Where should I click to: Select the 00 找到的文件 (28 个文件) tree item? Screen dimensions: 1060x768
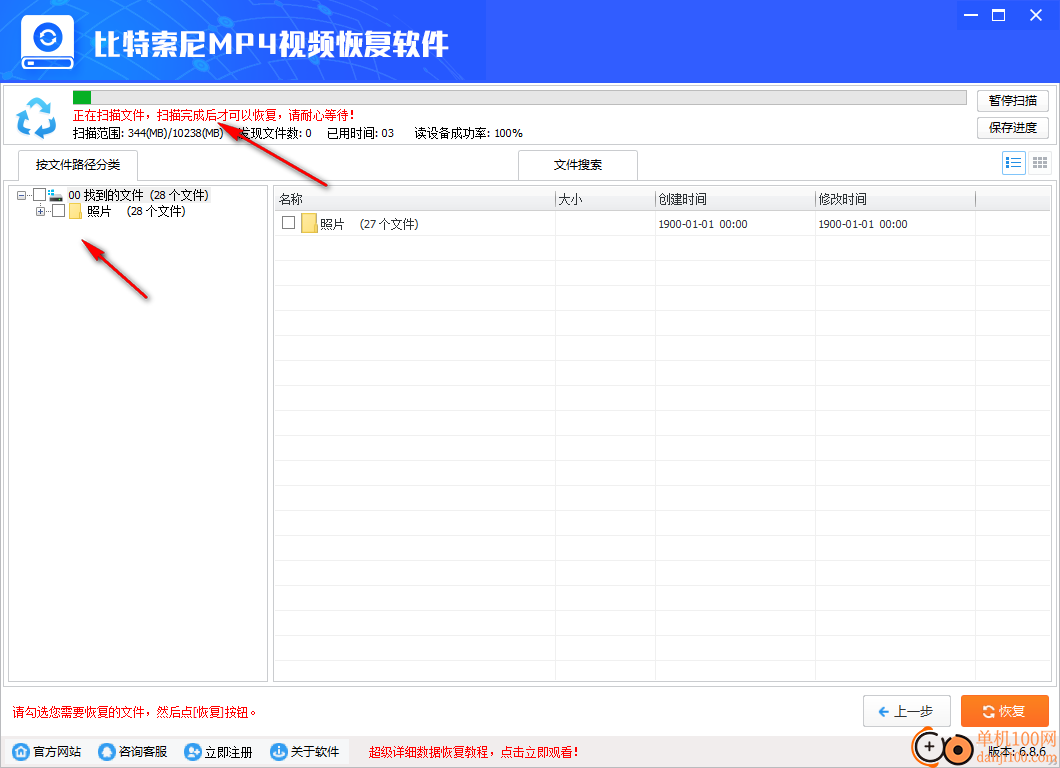tap(139, 195)
